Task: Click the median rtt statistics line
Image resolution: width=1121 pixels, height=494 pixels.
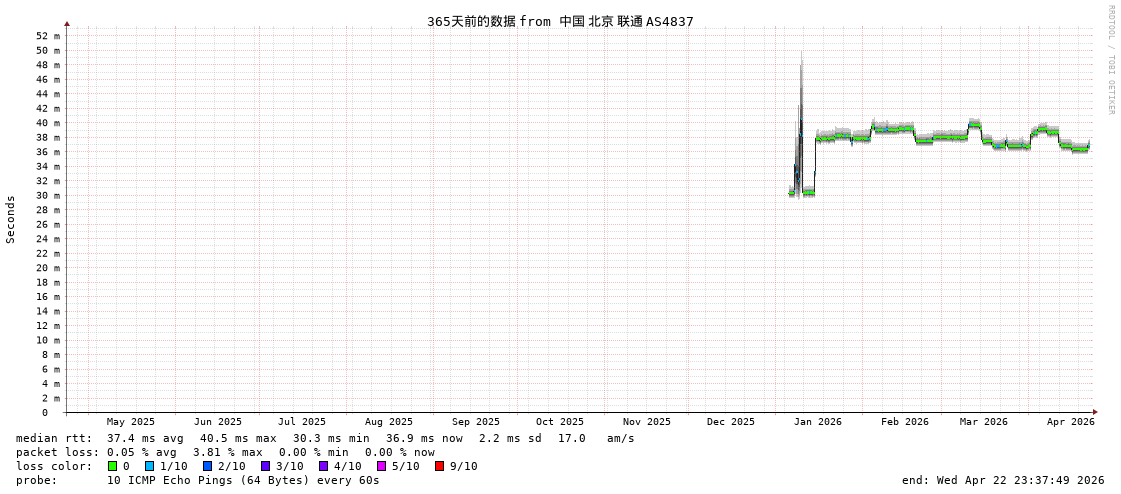Action: [325, 438]
